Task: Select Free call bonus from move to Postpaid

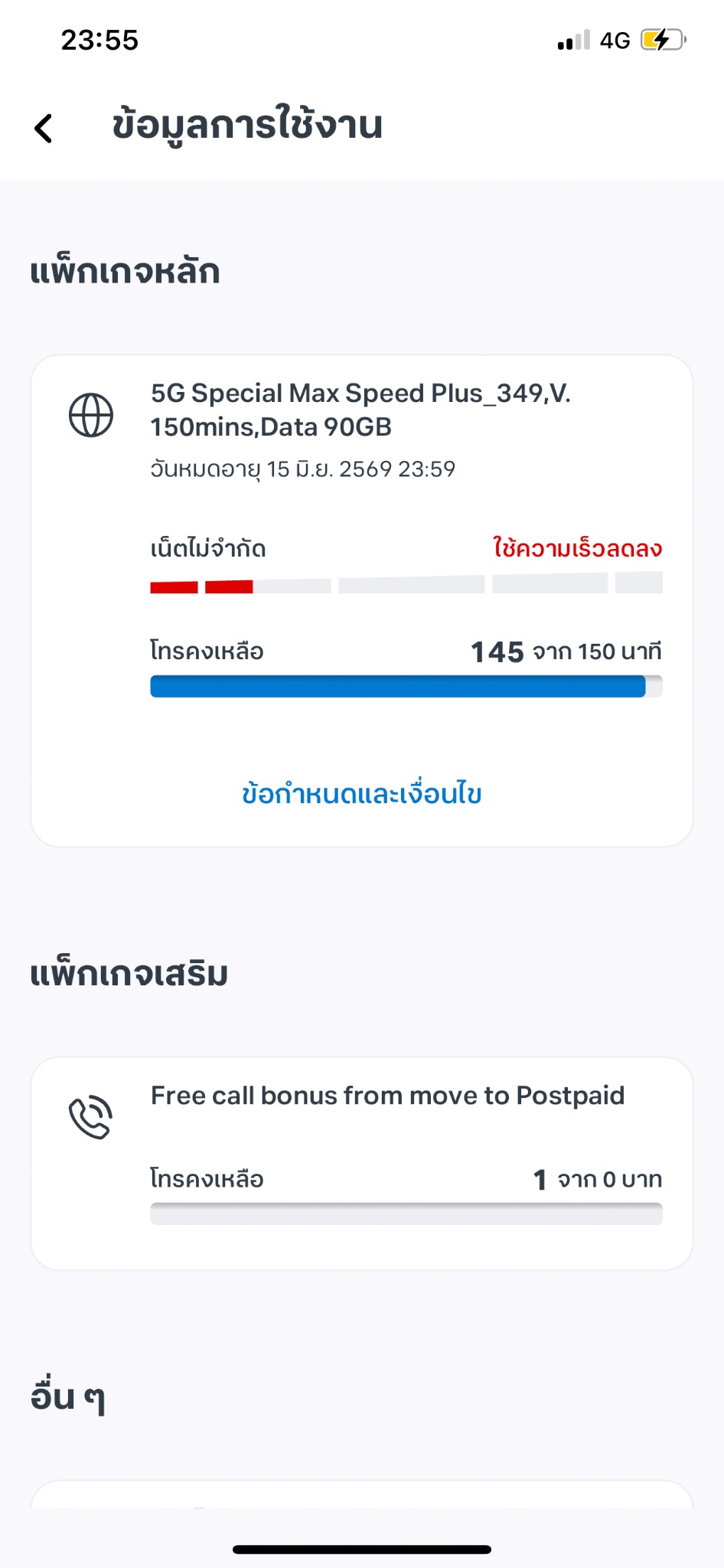Action: click(x=387, y=1096)
